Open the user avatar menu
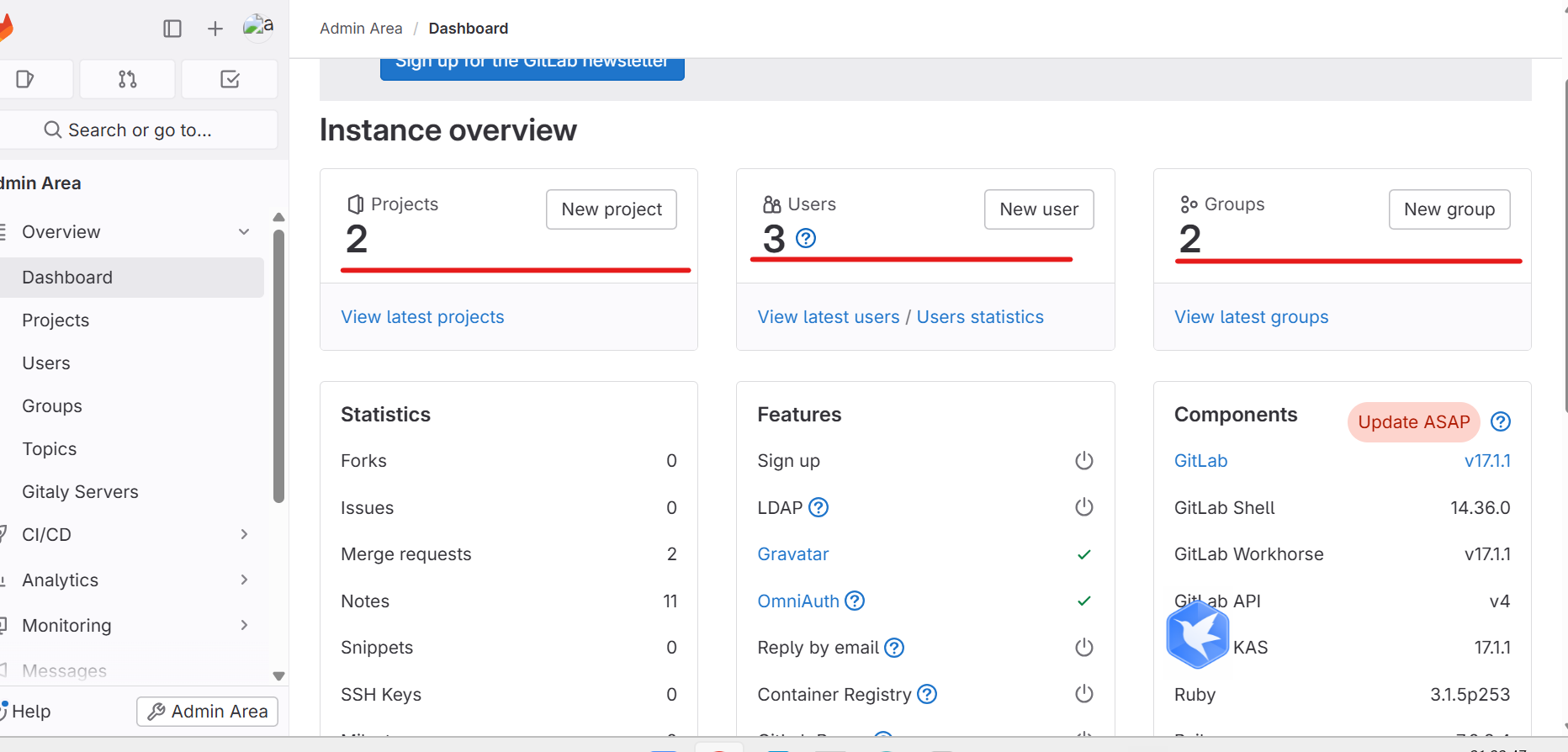This screenshot has height=752, width=1568. (x=258, y=28)
